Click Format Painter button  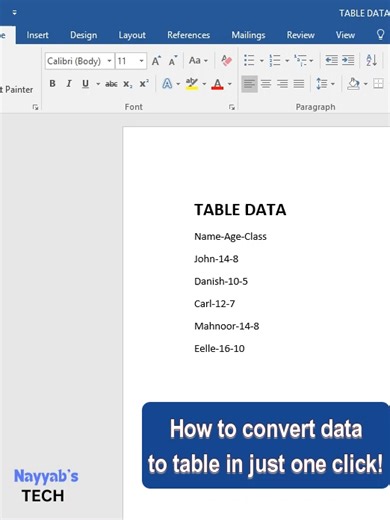[x=17, y=90]
